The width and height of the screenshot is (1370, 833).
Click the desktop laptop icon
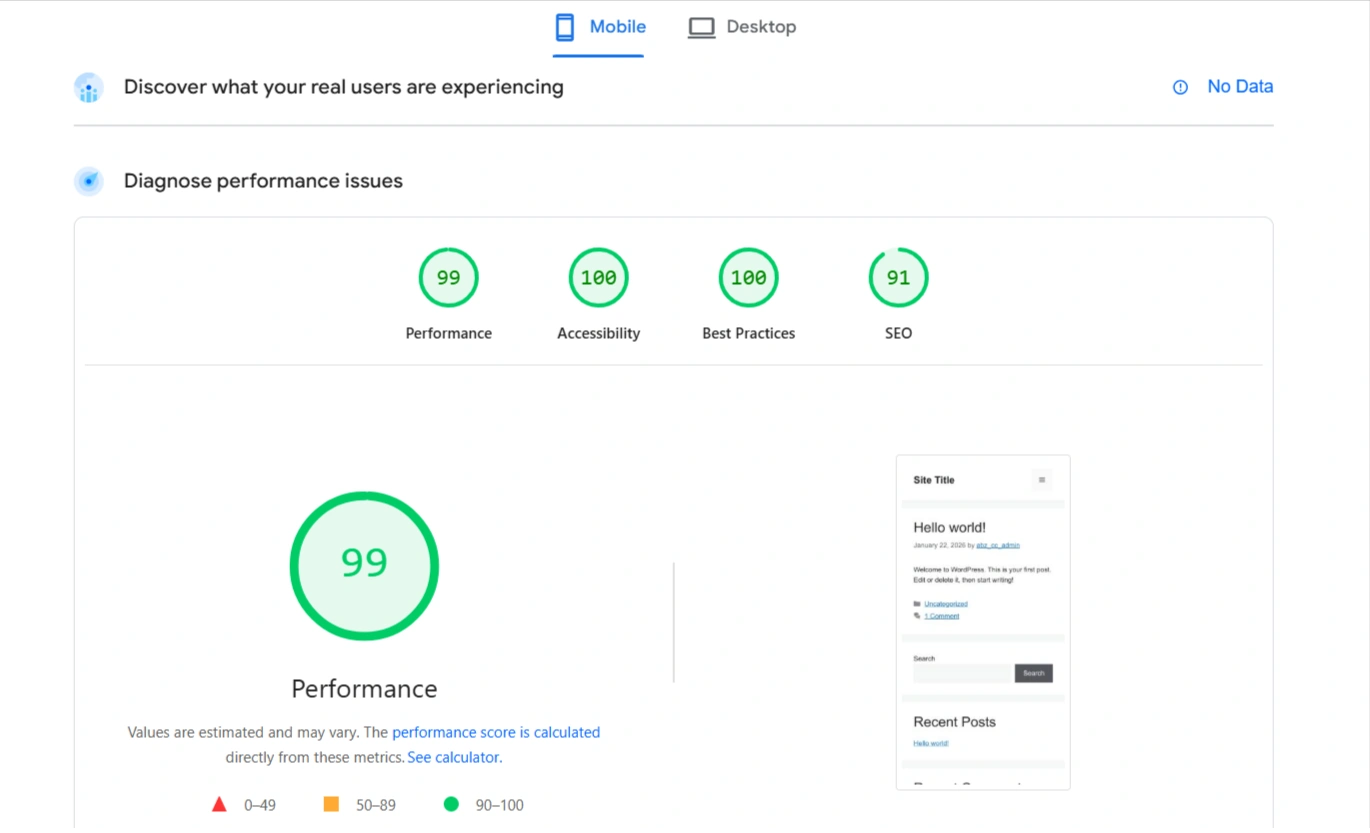point(701,28)
